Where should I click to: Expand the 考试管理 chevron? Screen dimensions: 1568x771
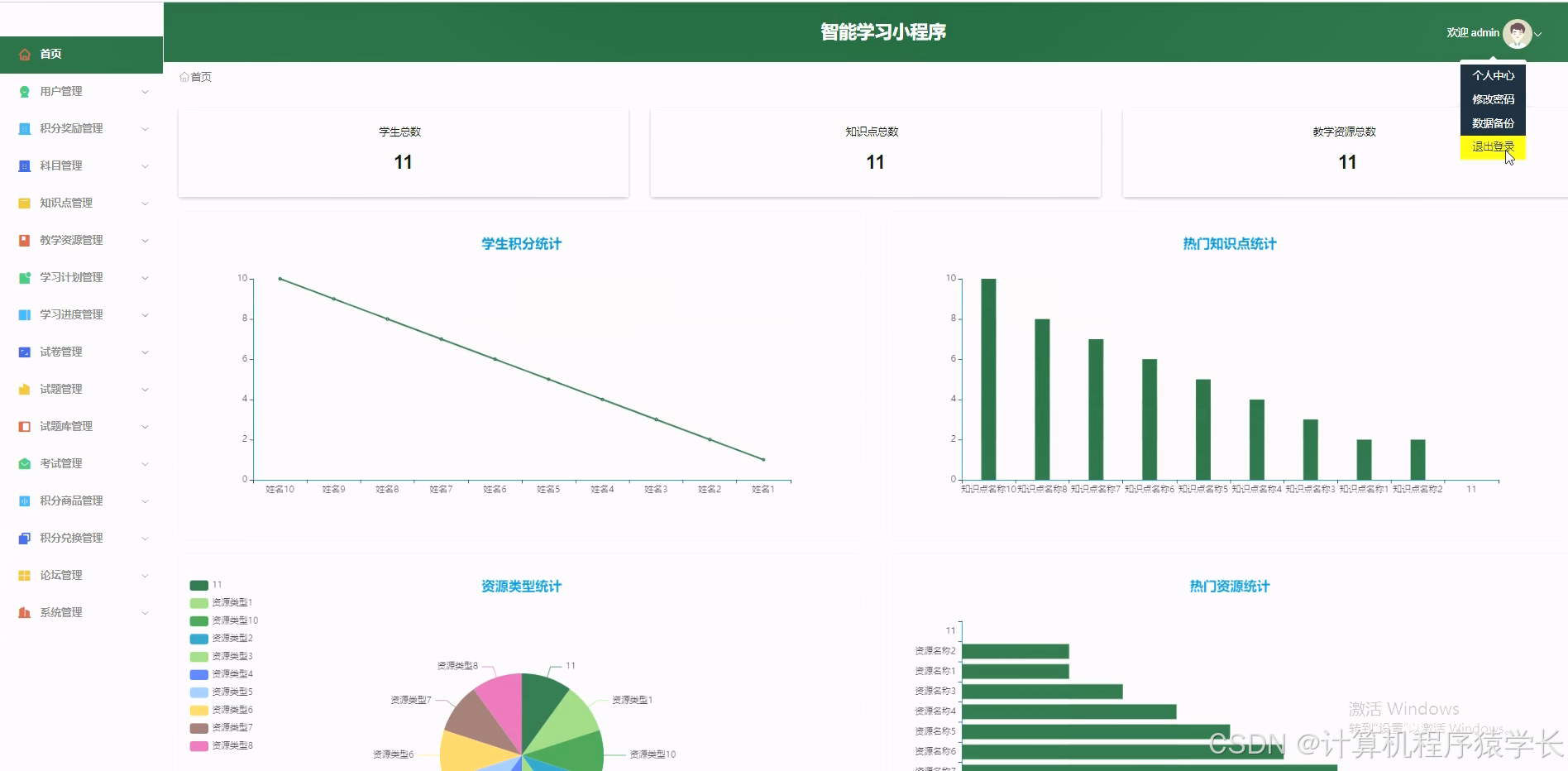145,464
